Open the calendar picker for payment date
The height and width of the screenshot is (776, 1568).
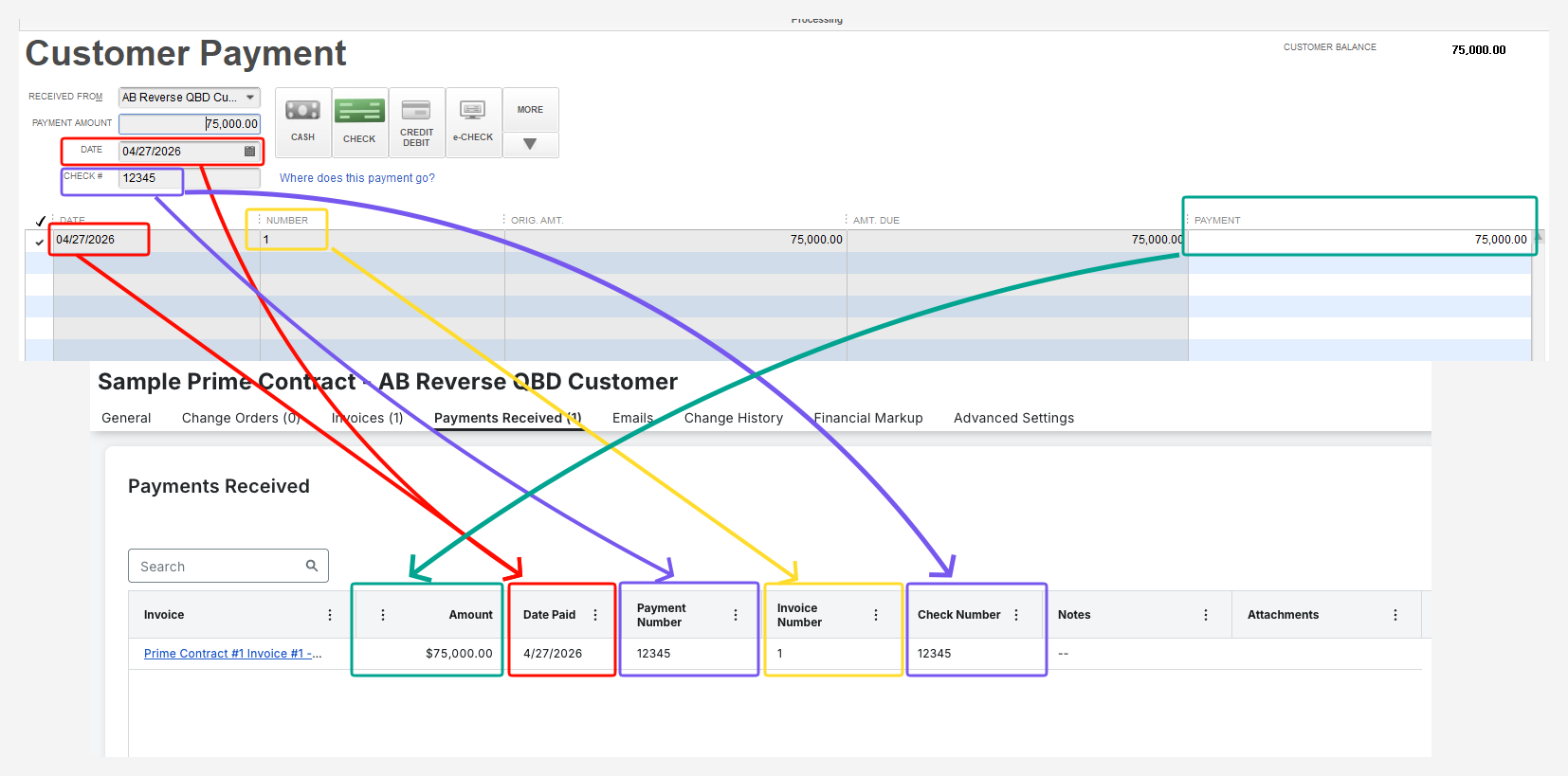coord(250,152)
